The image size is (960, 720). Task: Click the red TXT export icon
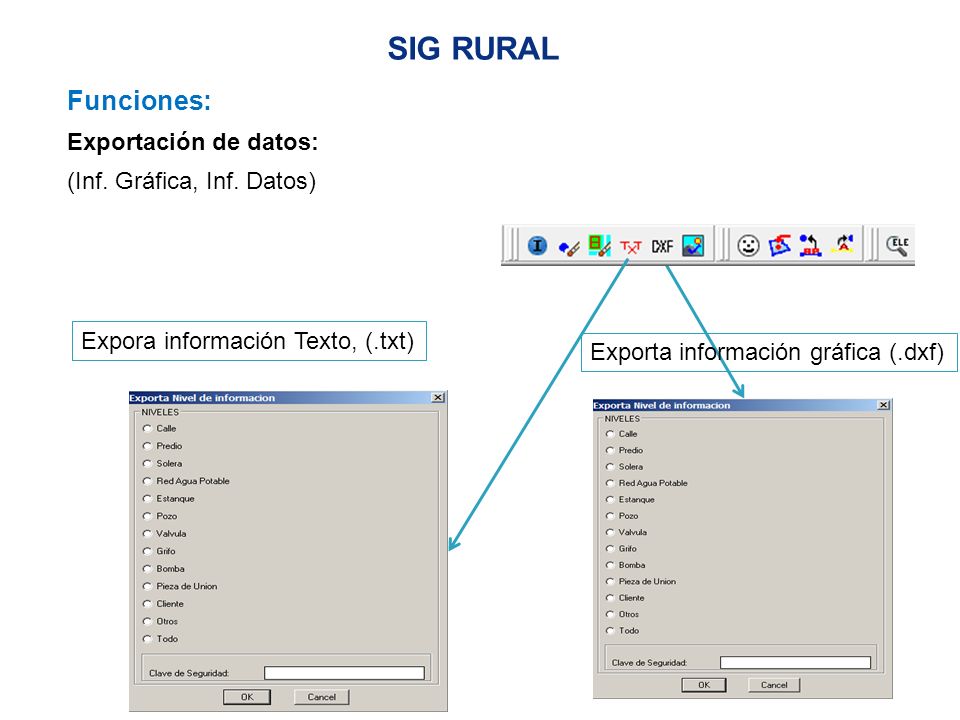(x=631, y=247)
